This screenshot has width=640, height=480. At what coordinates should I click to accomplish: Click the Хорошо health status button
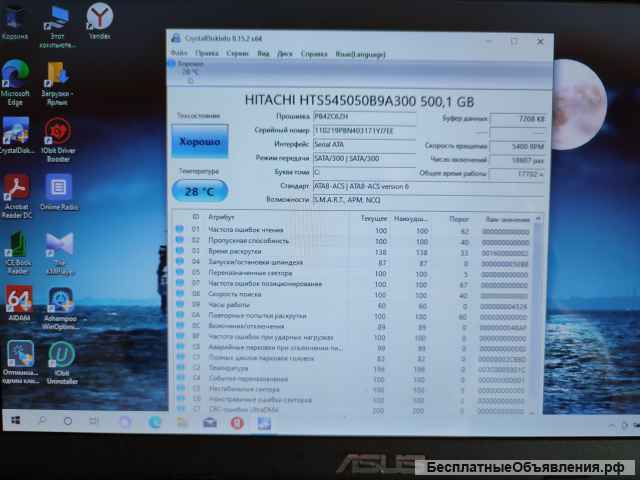(200, 141)
